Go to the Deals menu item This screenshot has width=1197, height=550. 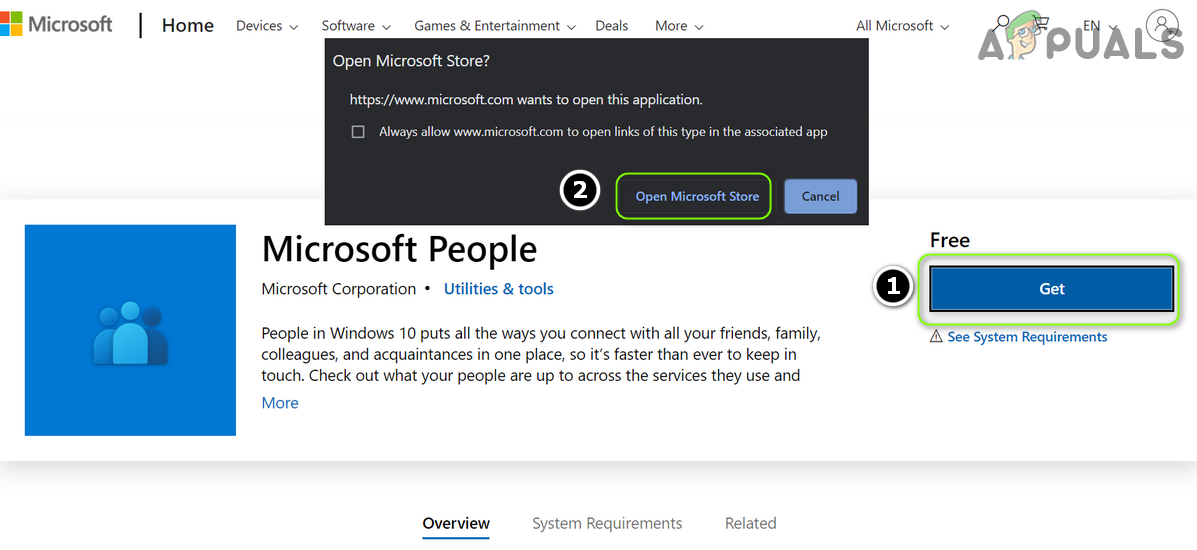[x=611, y=26]
